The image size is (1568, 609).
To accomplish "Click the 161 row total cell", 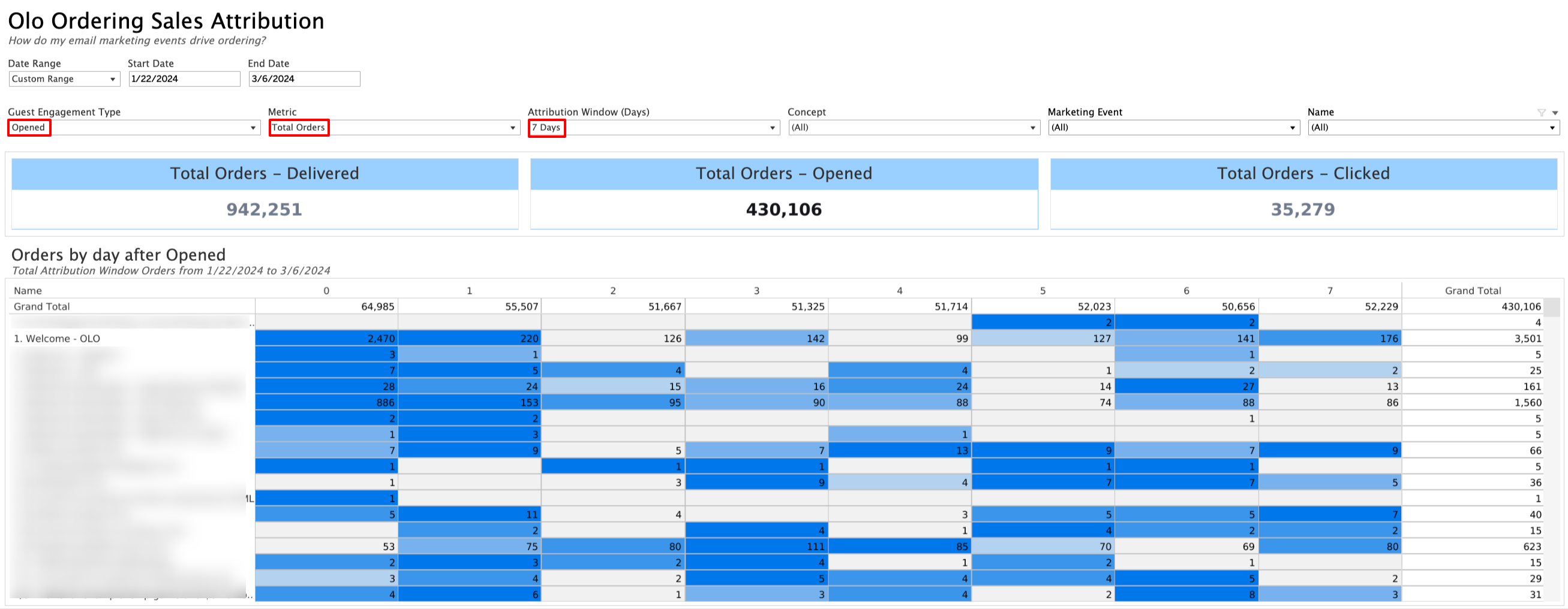I will pyautogui.click(x=1473, y=387).
